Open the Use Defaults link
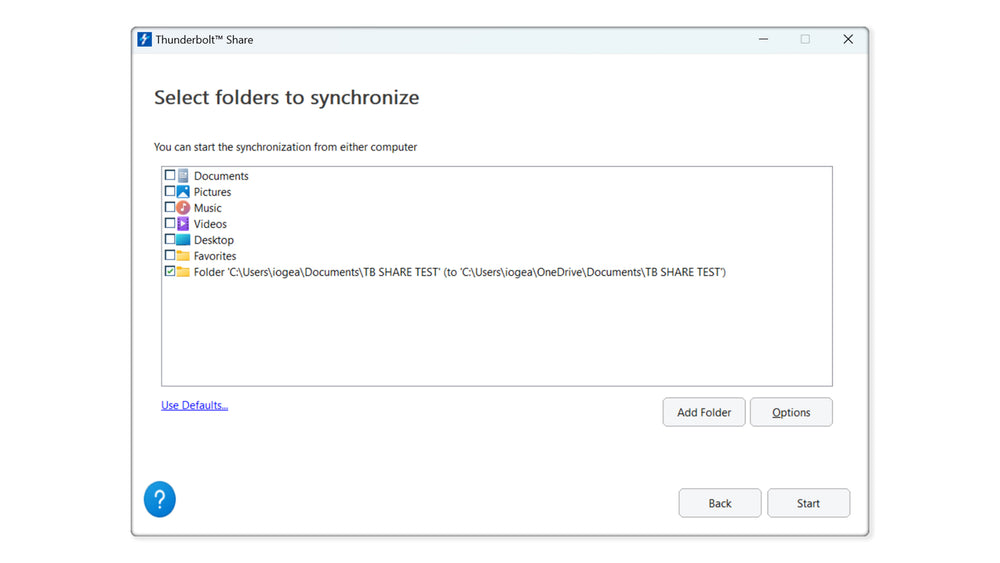The height and width of the screenshot is (563, 1000). coord(194,406)
